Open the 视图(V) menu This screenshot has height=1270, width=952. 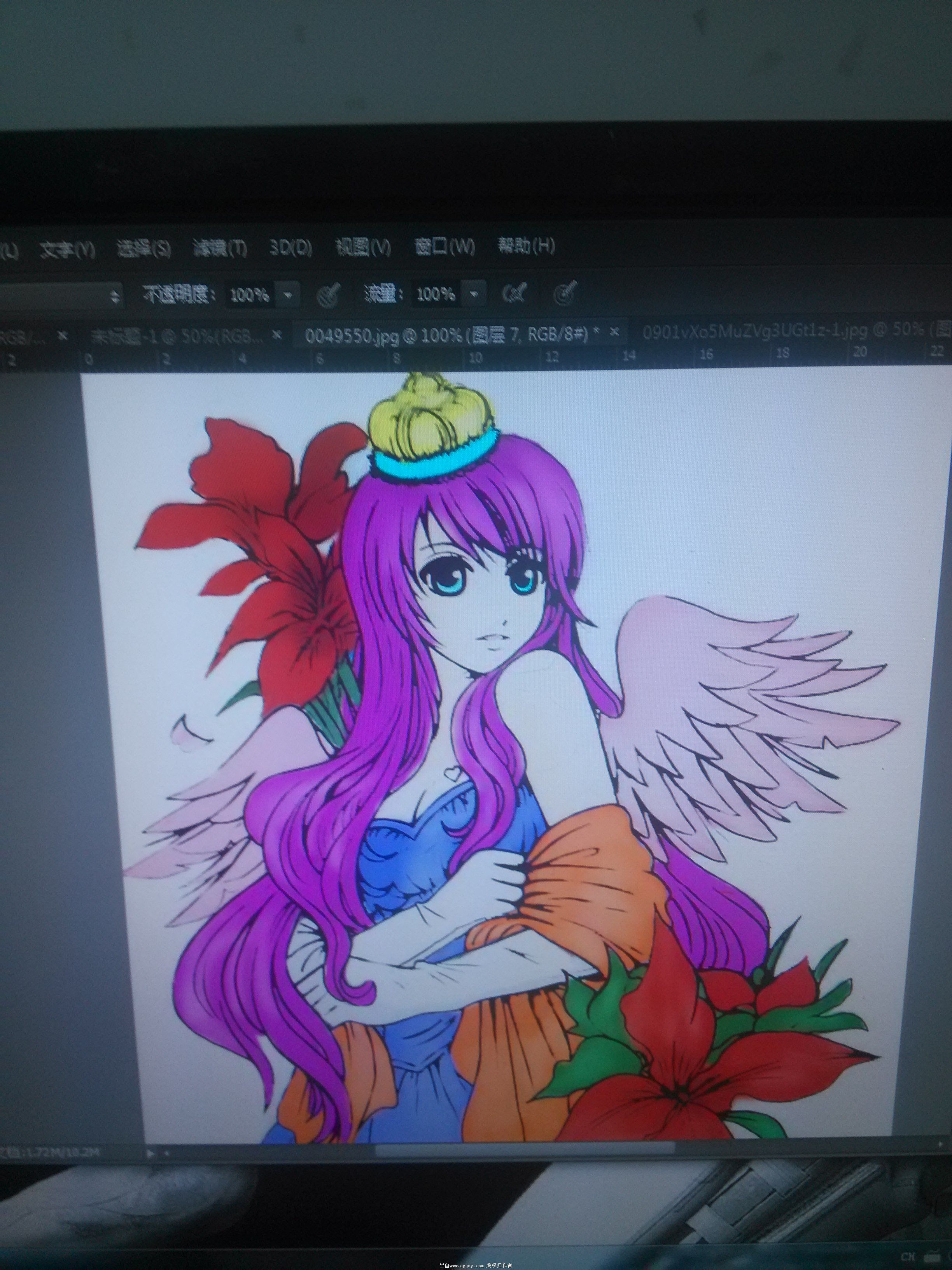pyautogui.click(x=363, y=247)
